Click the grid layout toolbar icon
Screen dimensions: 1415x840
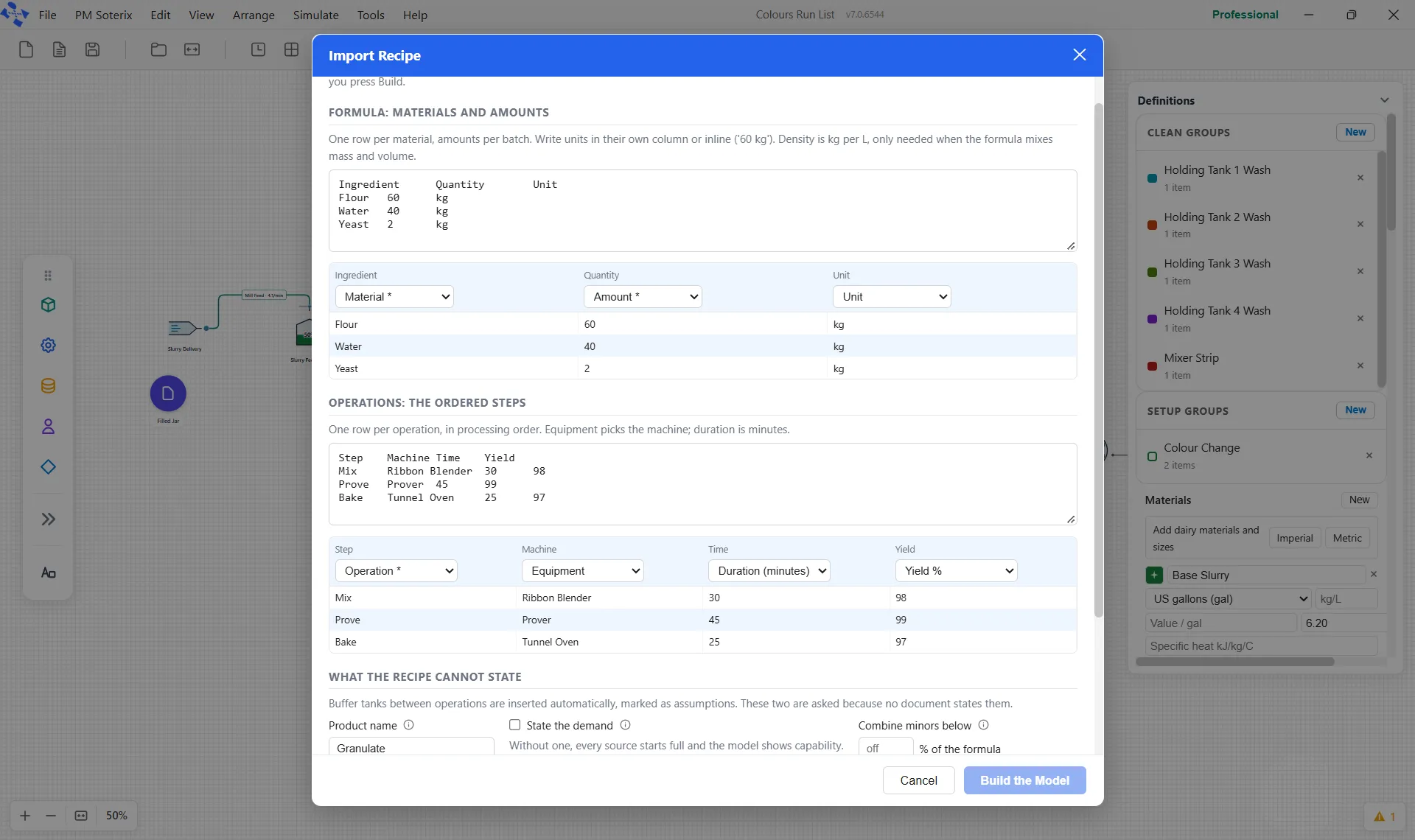291,49
